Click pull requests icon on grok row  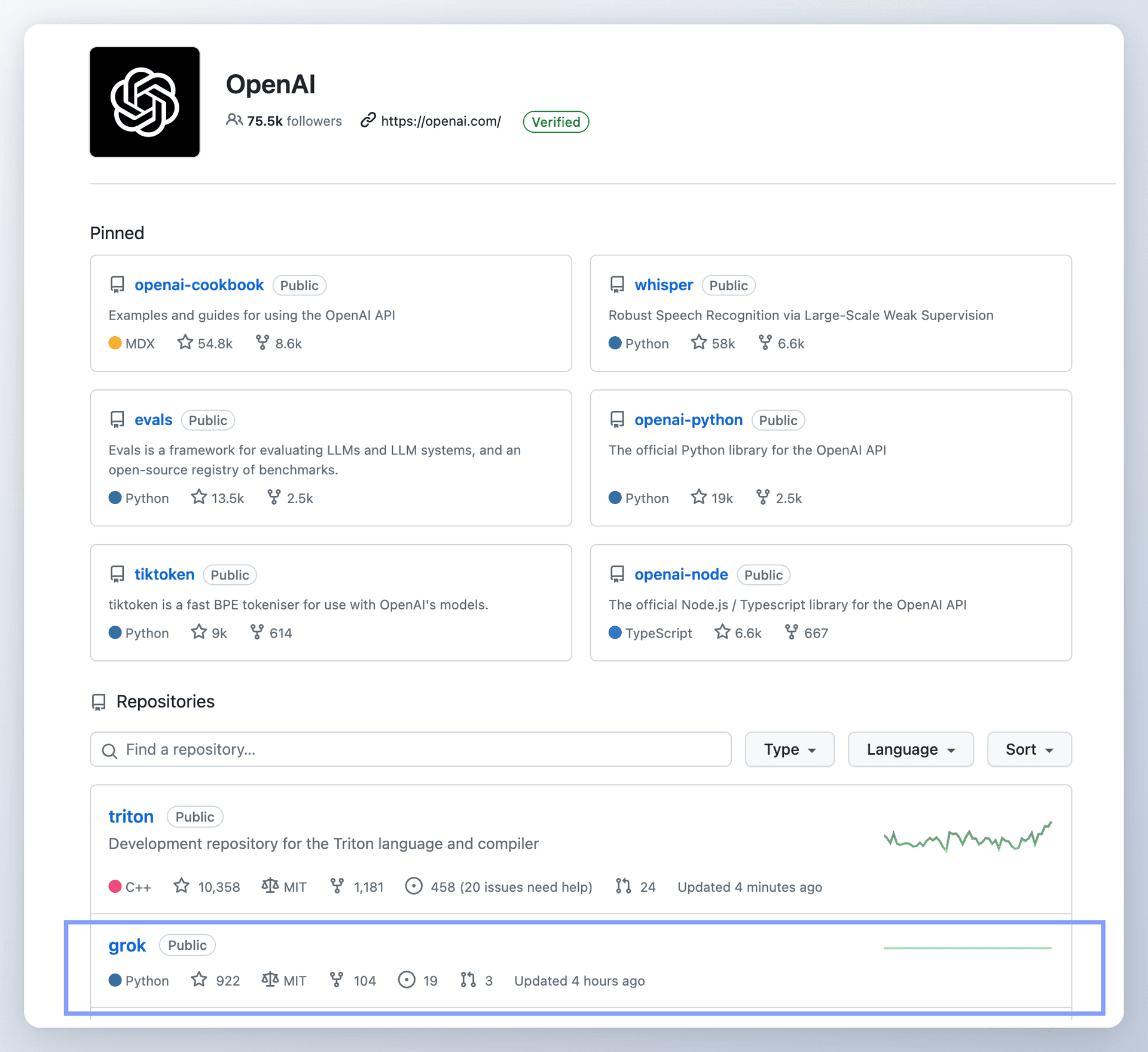pos(468,980)
